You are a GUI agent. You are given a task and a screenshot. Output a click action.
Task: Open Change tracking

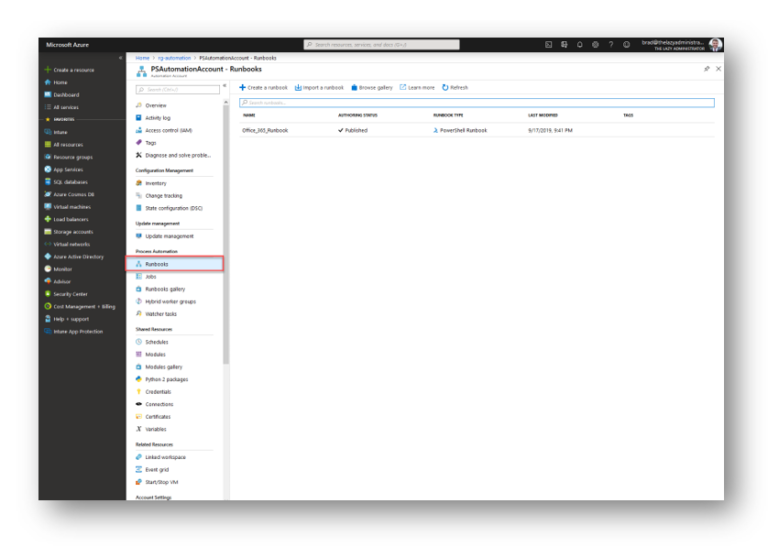pos(159,195)
